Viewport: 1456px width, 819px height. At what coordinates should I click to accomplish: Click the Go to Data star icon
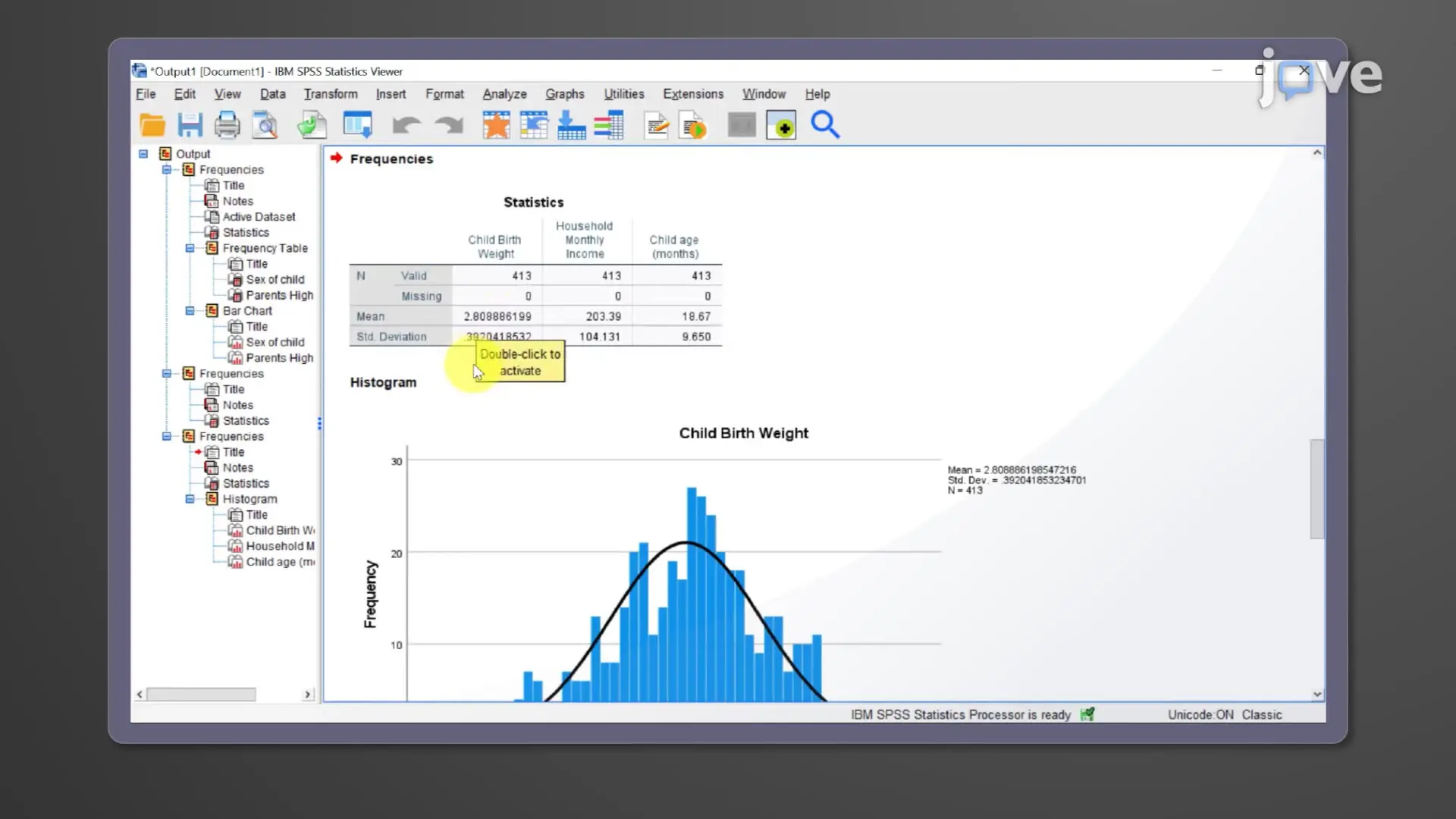point(497,125)
